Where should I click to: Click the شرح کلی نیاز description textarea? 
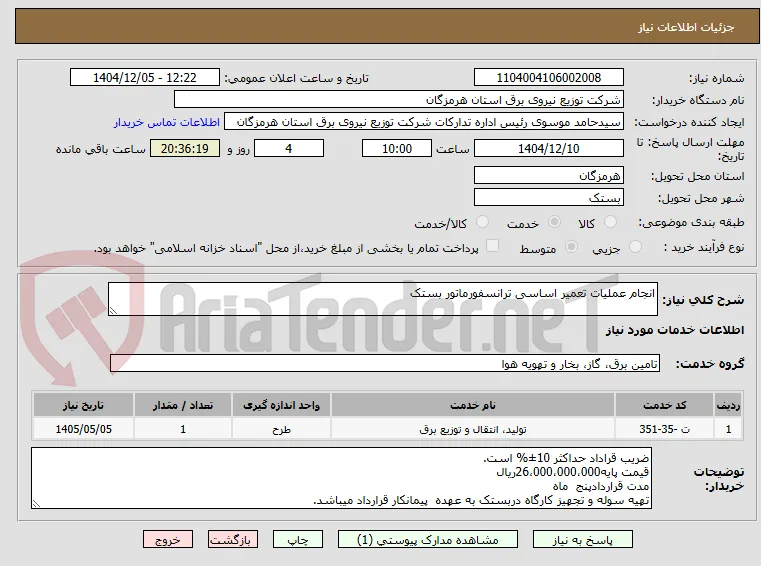[x=382, y=299]
